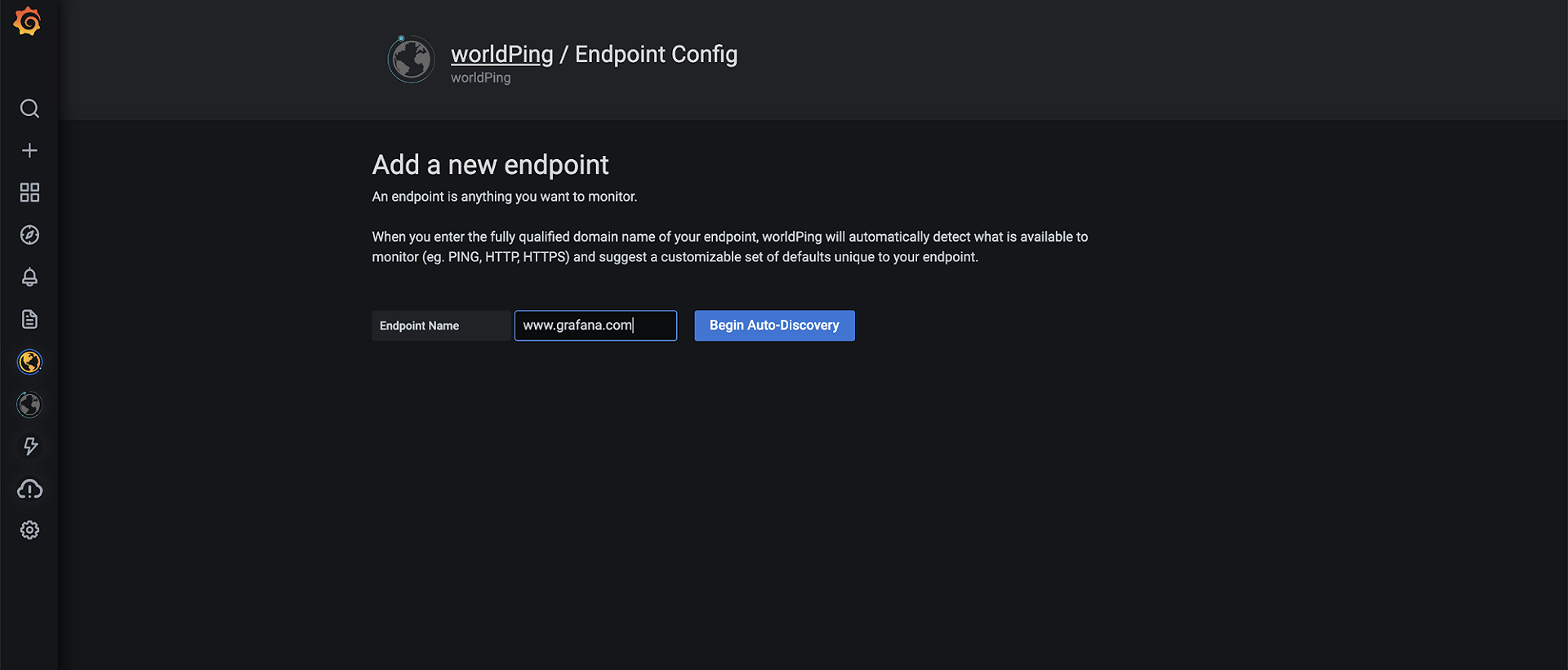Open the Alerting bell icon
The height and width of the screenshot is (670, 1568).
(x=29, y=277)
